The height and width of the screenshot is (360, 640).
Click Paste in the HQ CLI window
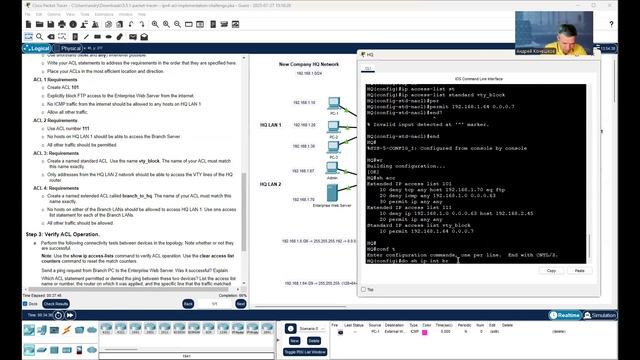click(x=580, y=271)
